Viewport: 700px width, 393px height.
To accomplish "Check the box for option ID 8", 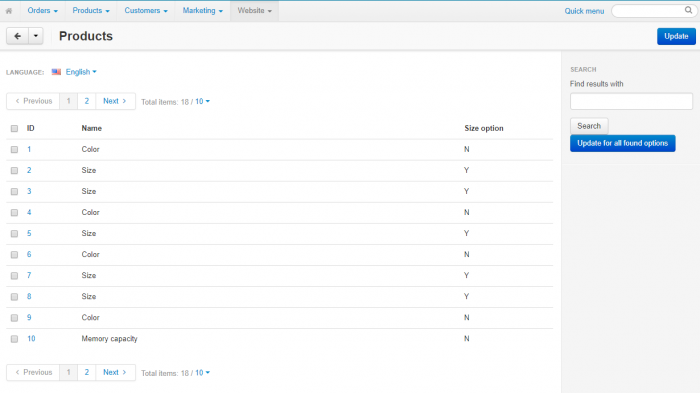I will pyautogui.click(x=14, y=297).
